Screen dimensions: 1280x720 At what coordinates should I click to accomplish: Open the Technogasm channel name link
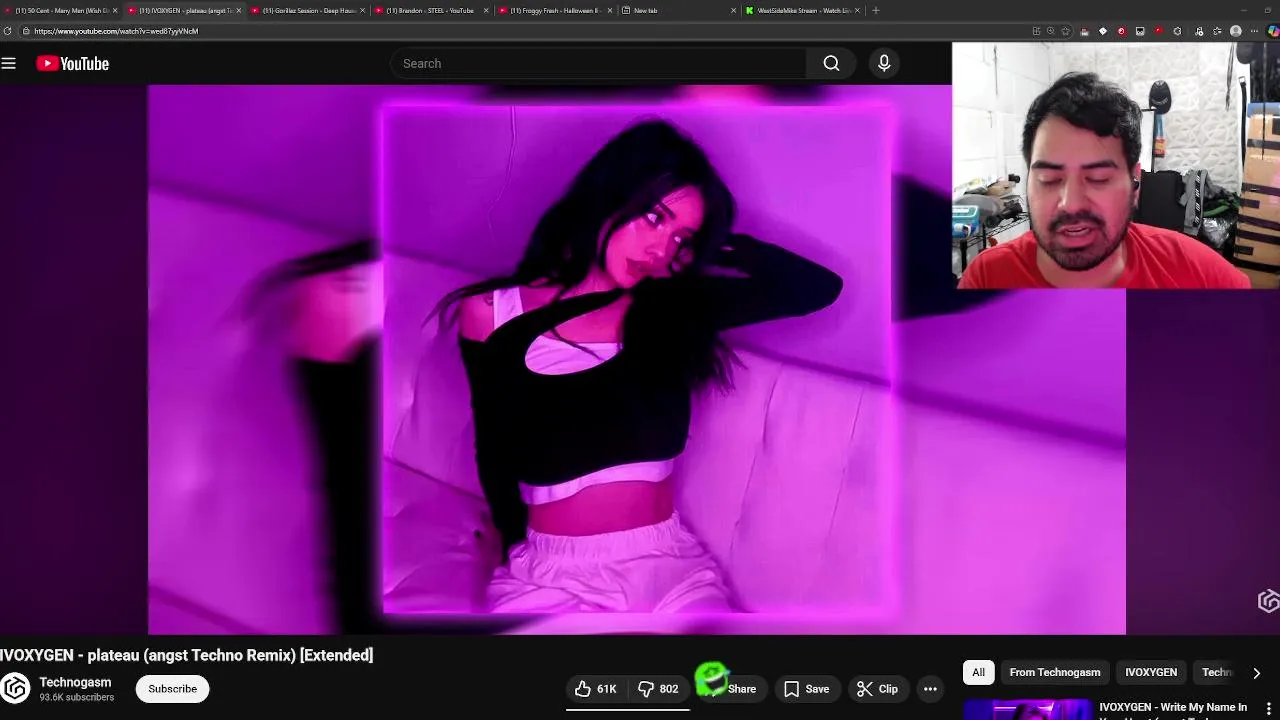(x=75, y=682)
